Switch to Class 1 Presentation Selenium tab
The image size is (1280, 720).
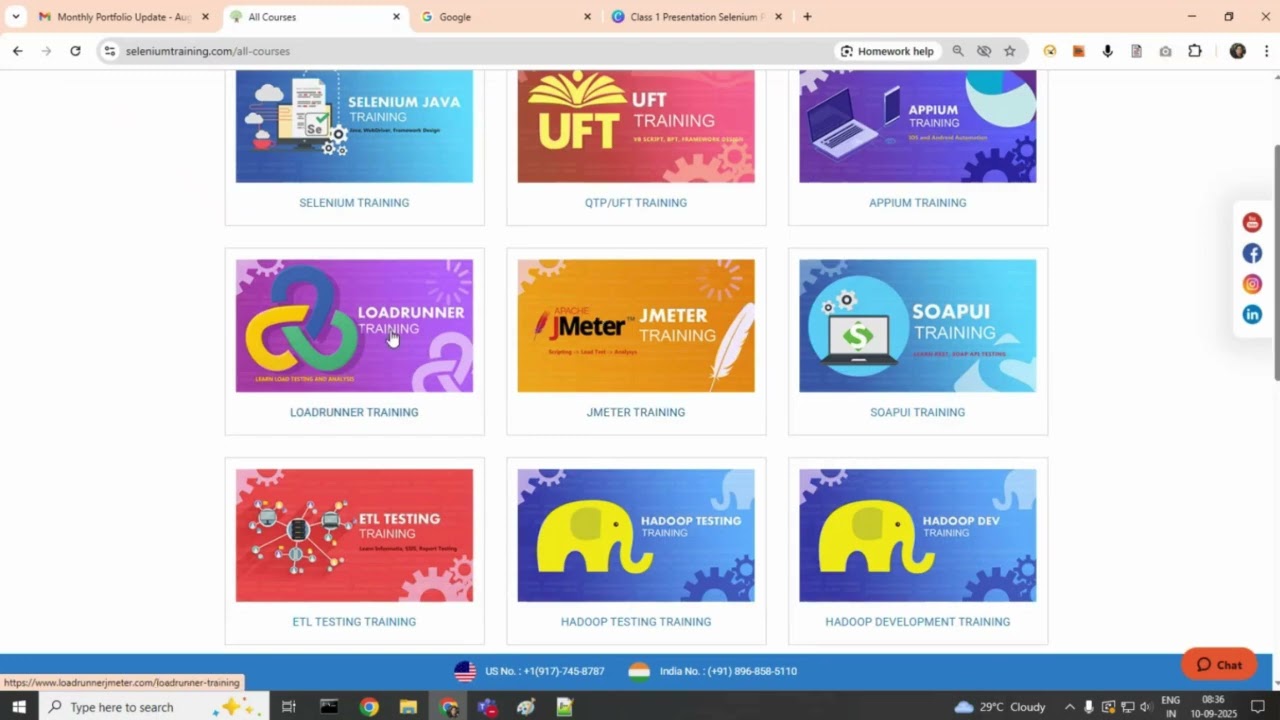coord(695,17)
